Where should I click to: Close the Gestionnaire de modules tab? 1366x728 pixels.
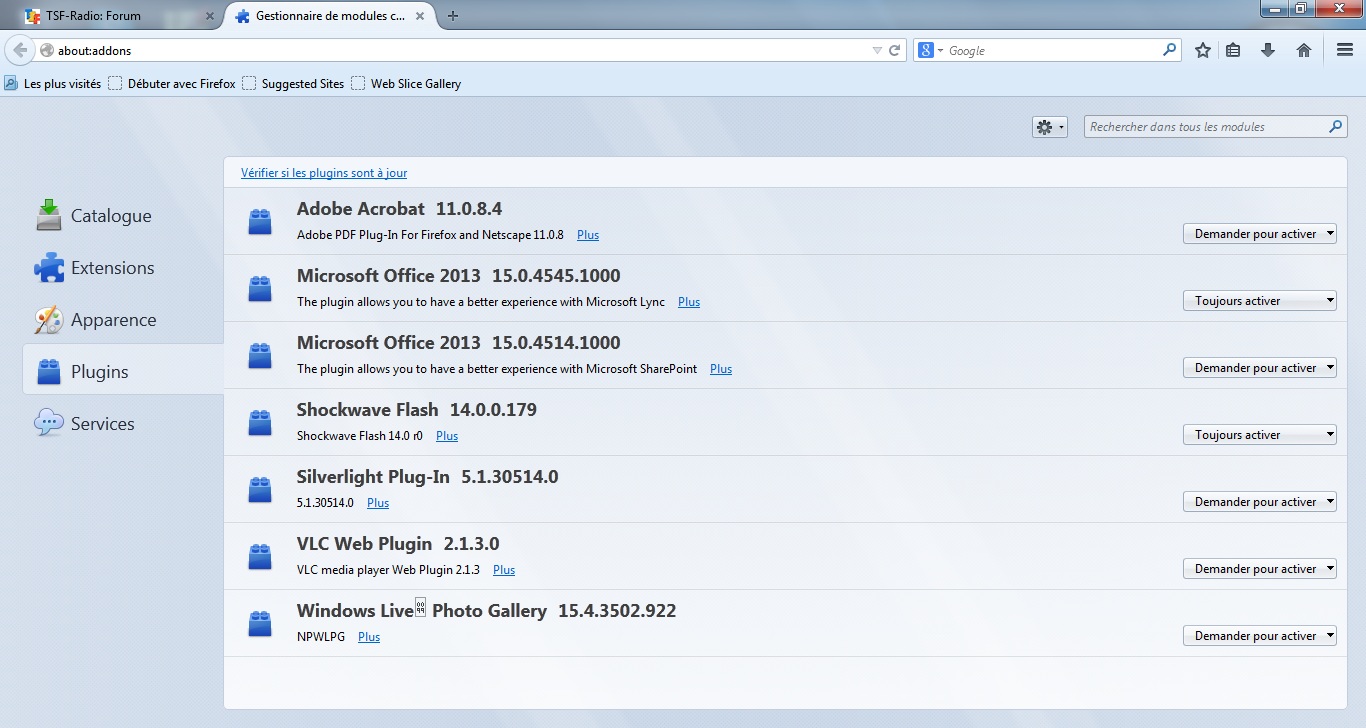[x=422, y=16]
